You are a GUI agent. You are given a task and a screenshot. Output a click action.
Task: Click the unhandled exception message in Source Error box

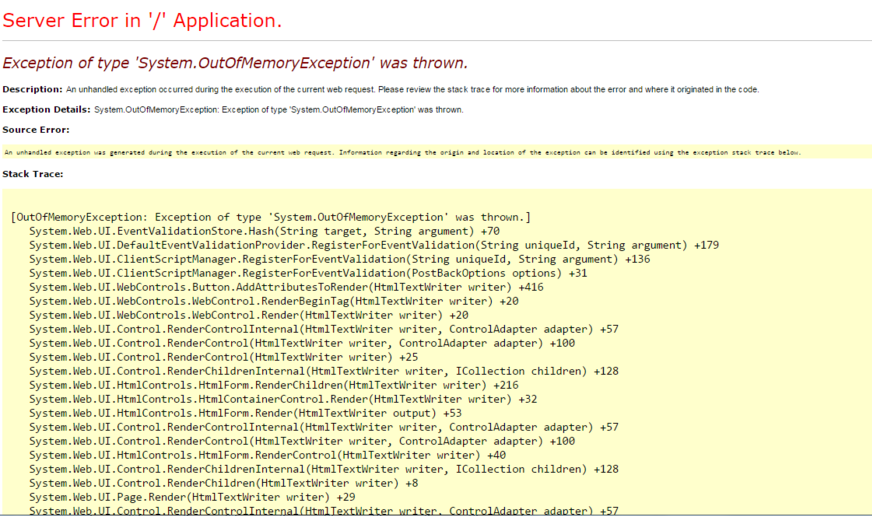click(x=402, y=152)
